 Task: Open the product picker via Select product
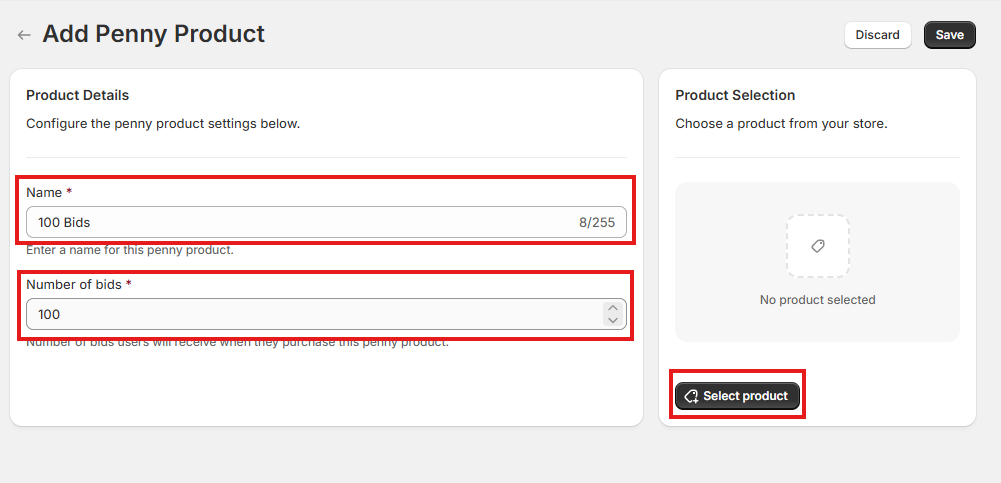738,396
